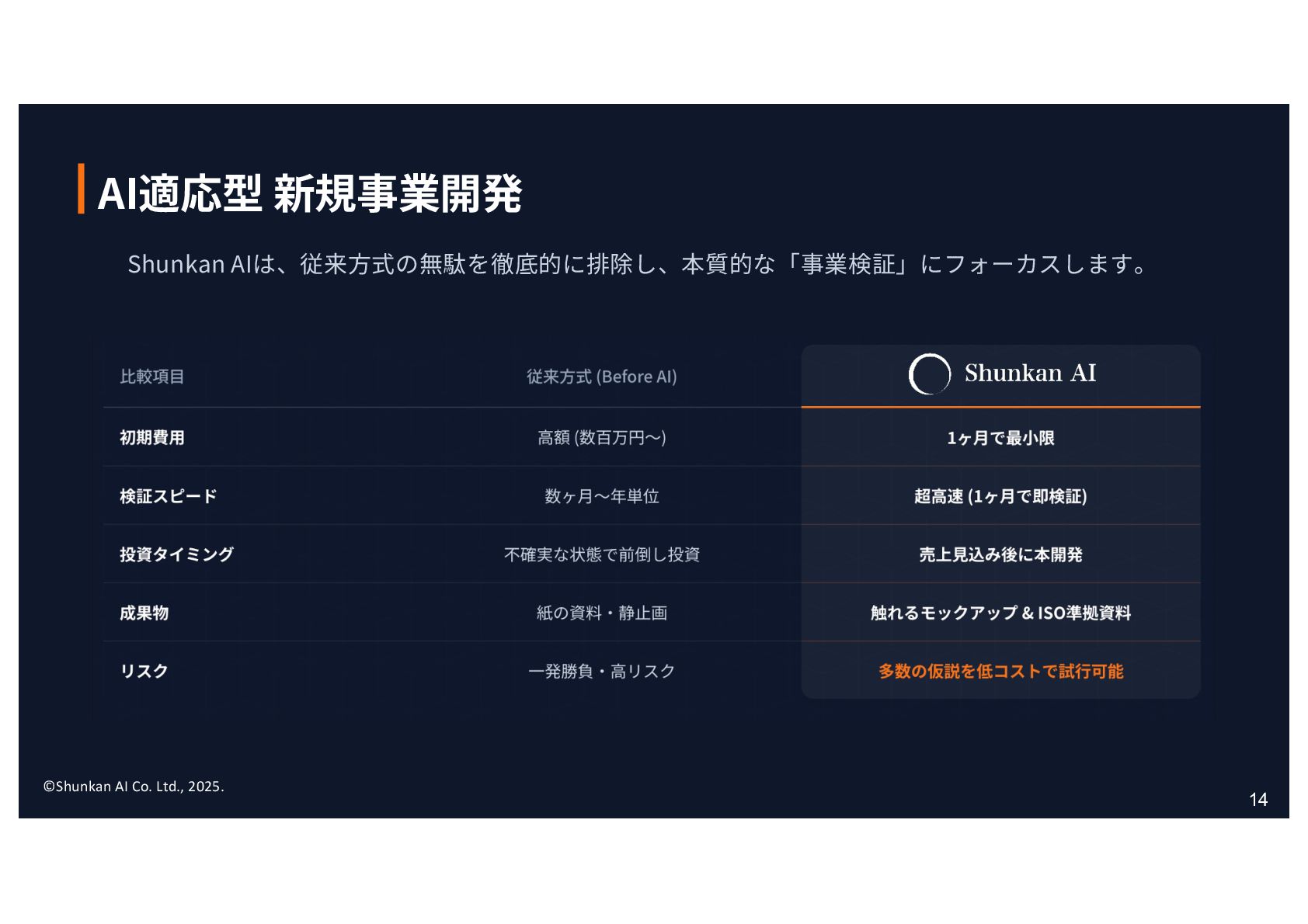Select the cell '売上見込み後に本開発'
This screenshot has width=1308, height=924.
pyautogui.click(x=1000, y=554)
